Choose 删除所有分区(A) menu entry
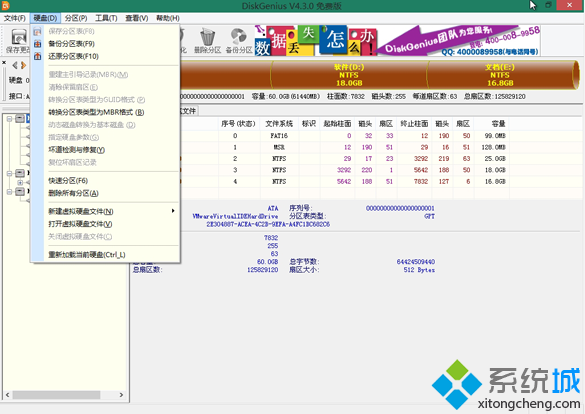585x414 pixels. pyautogui.click(x=105, y=193)
